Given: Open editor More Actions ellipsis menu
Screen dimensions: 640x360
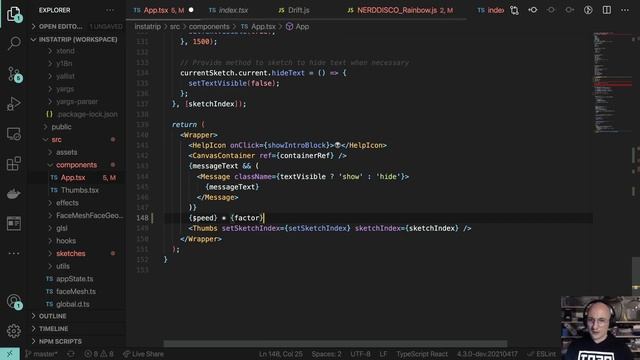Looking at the screenshot, I should click(x=625, y=10).
